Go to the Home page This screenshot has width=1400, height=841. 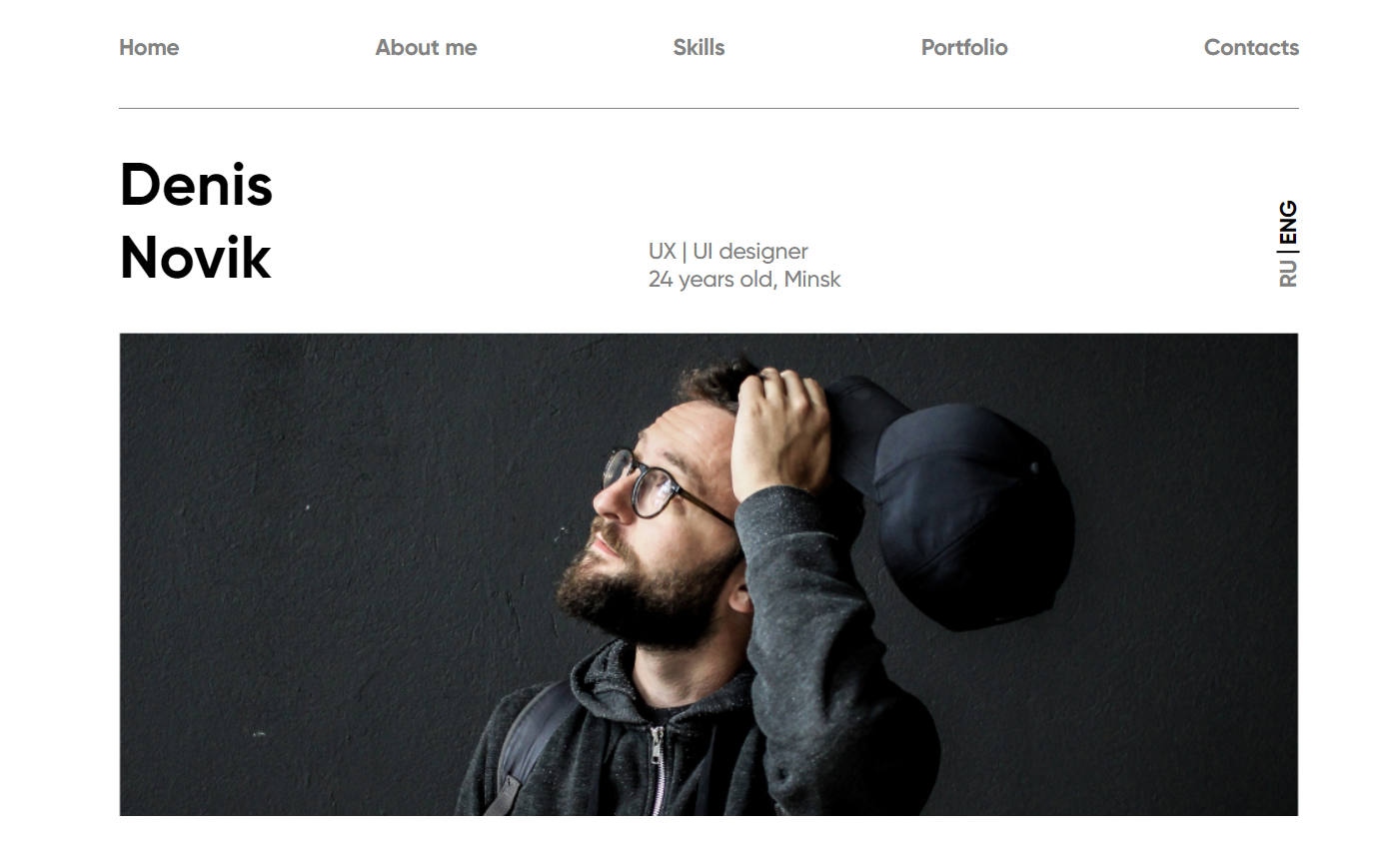[x=149, y=47]
